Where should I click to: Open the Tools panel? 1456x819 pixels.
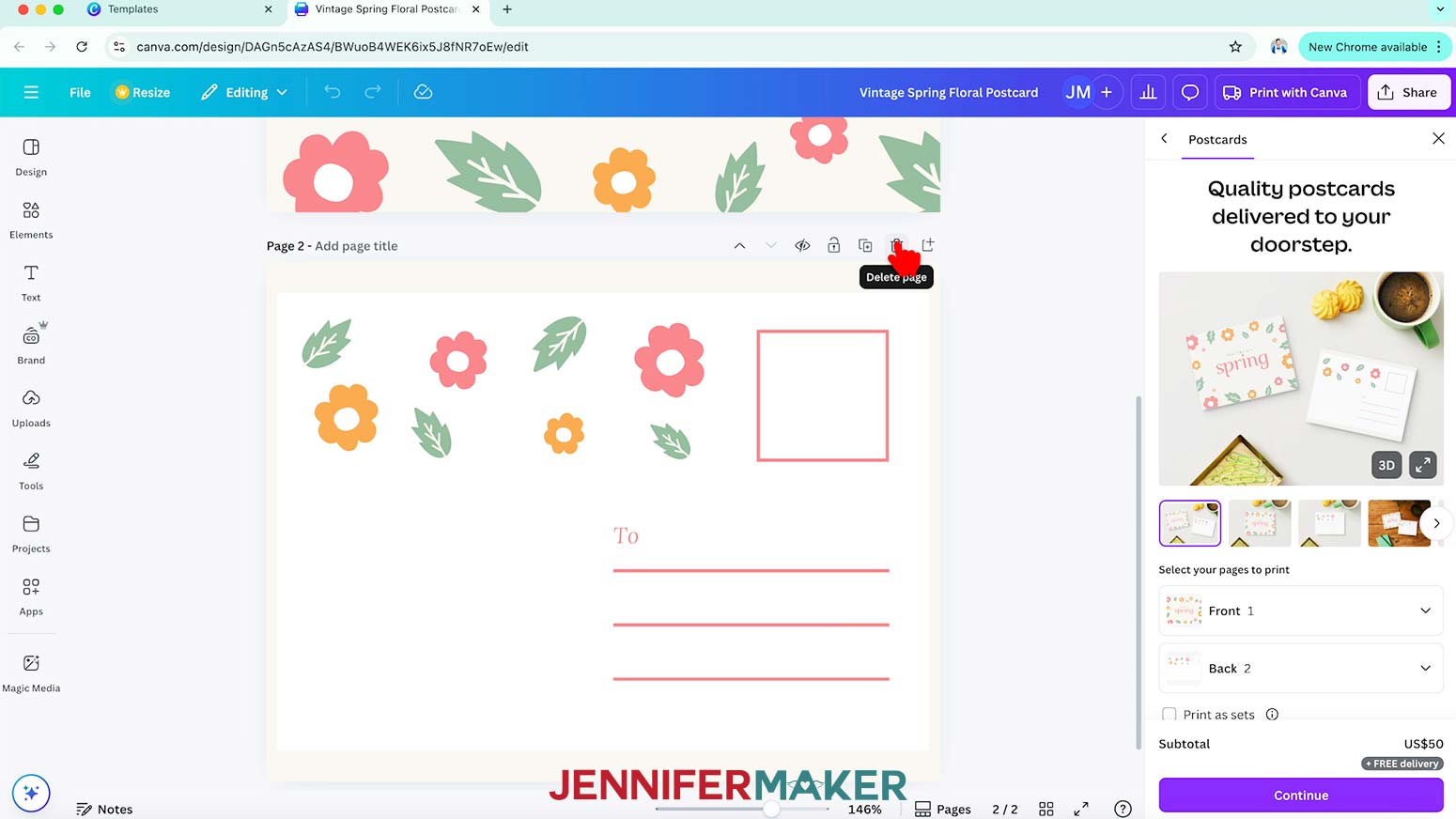31,471
